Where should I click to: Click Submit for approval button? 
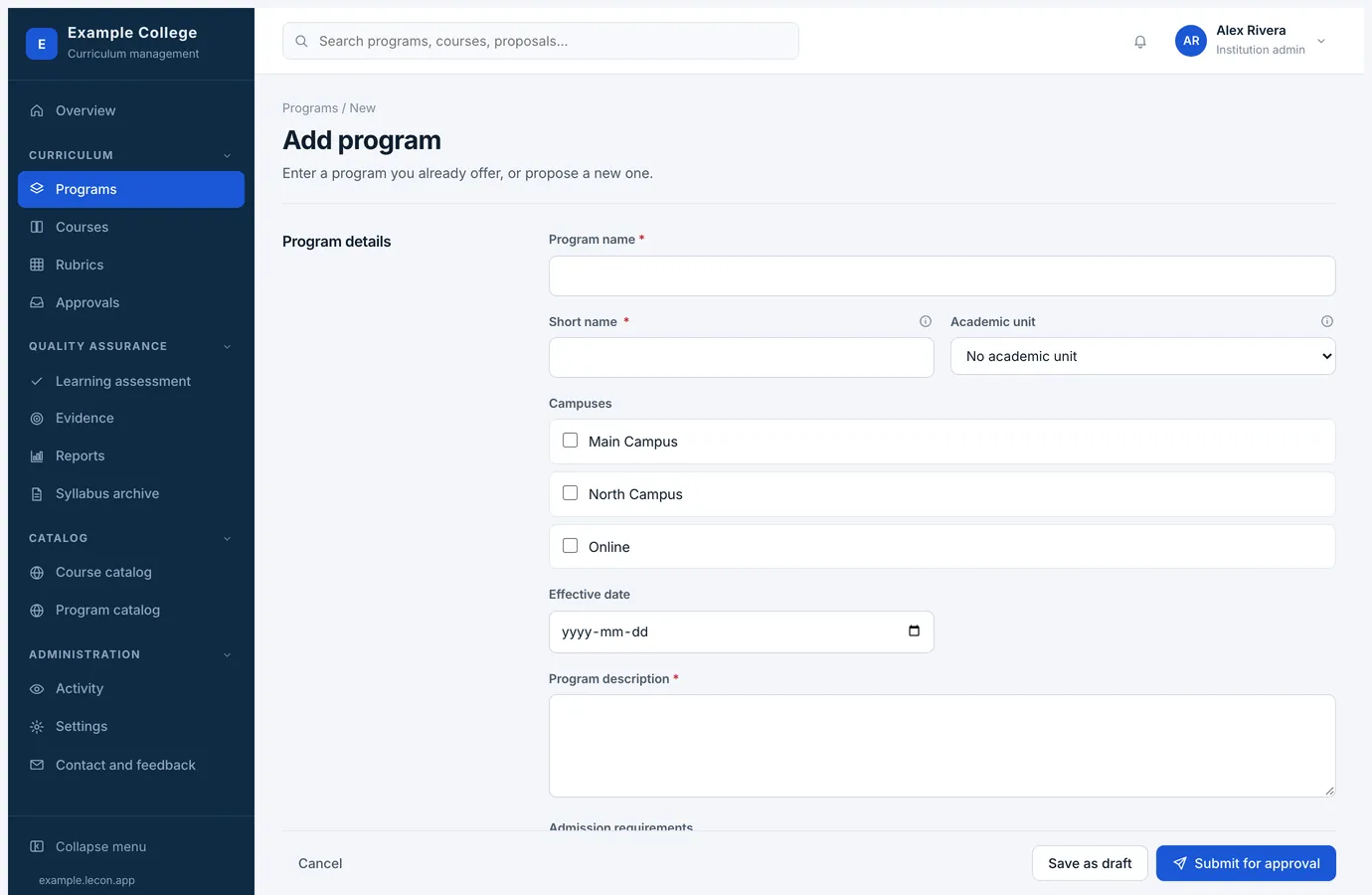(x=1246, y=863)
